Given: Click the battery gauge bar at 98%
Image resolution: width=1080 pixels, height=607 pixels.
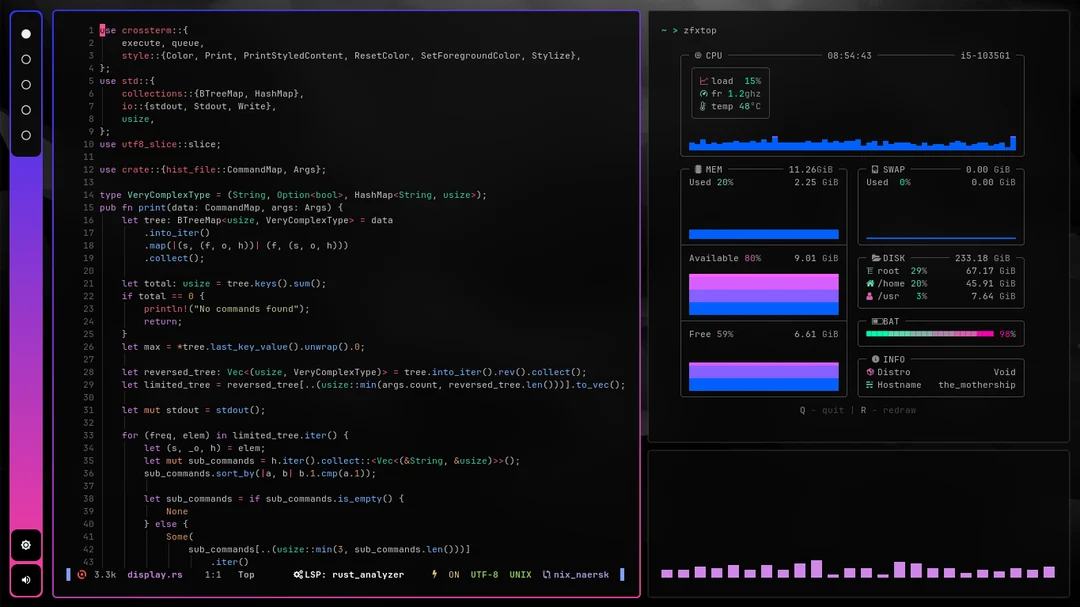Looking at the screenshot, I should (x=930, y=334).
